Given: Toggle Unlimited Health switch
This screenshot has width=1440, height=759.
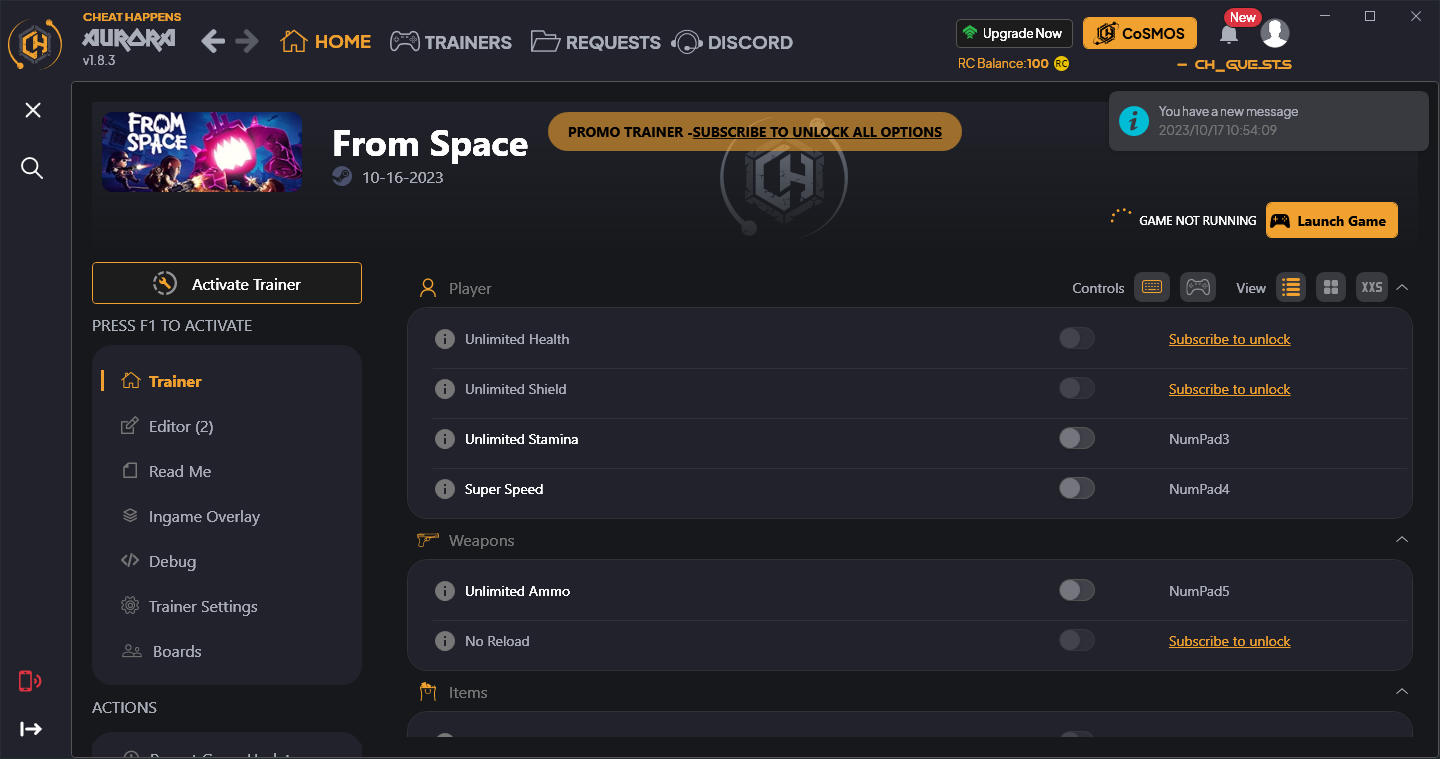Looking at the screenshot, I should 1077,338.
